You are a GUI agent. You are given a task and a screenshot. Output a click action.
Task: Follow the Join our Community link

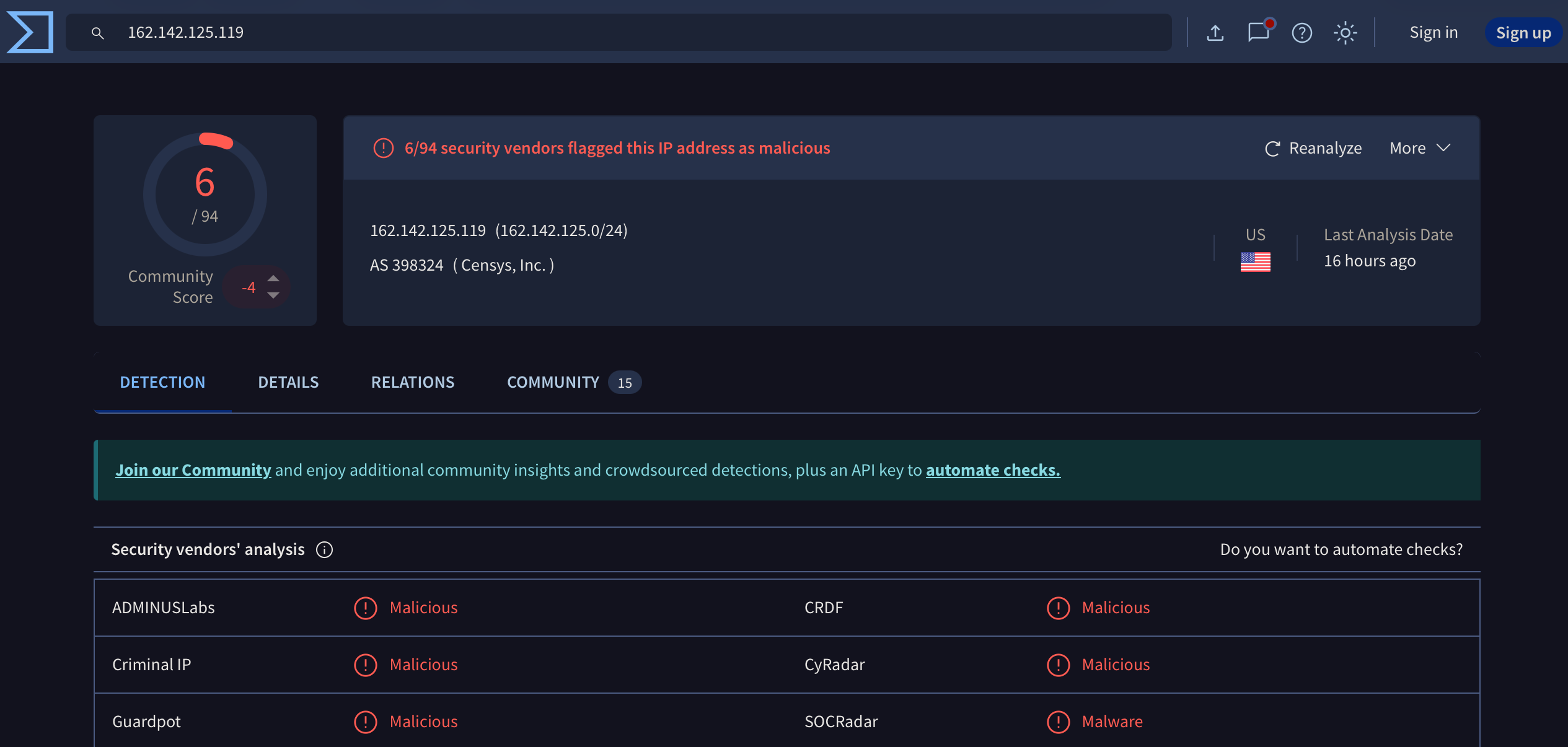click(x=193, y=470)
